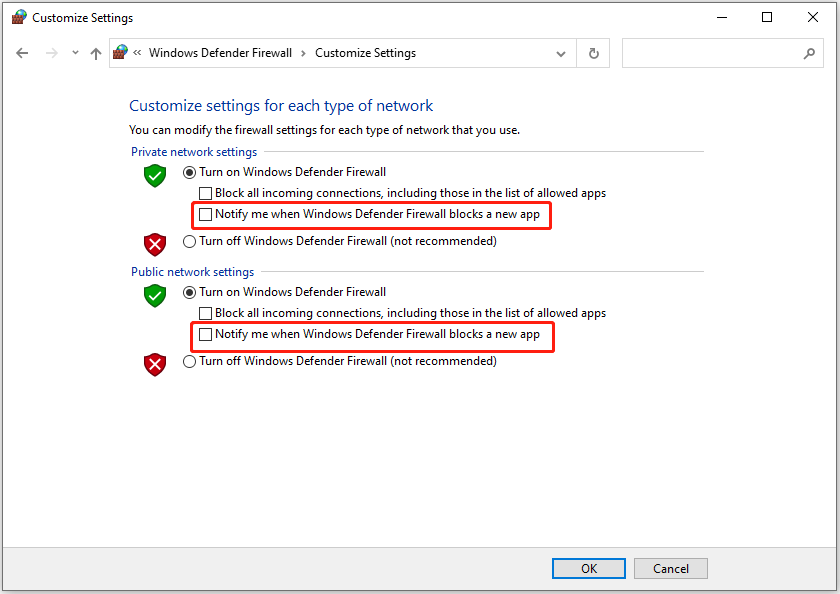Expand breadcrumb chevron after Windows Defender Firewall

click(303, 53)
